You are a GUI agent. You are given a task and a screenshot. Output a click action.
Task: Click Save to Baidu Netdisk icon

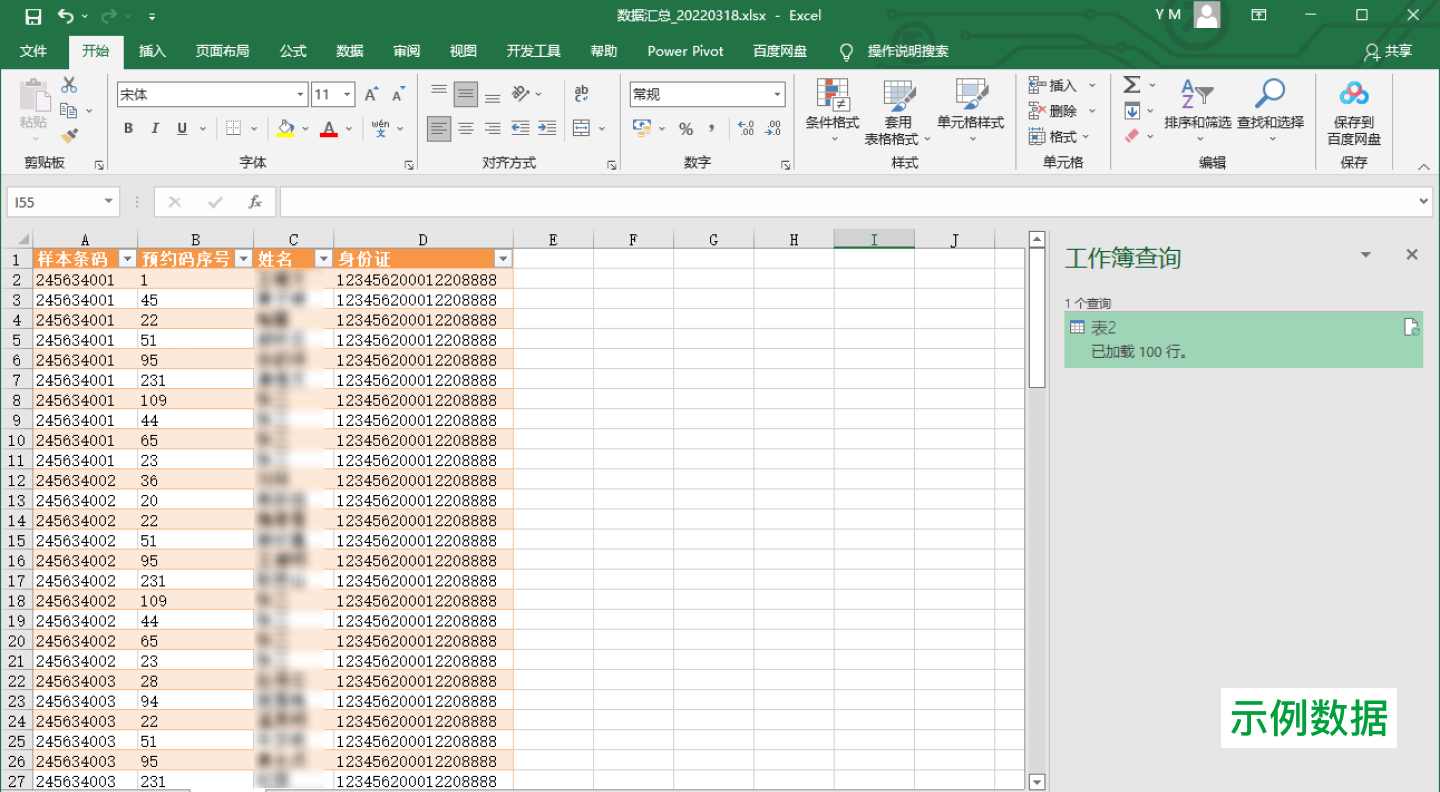pyautogui.click(x=1353, y=95)
